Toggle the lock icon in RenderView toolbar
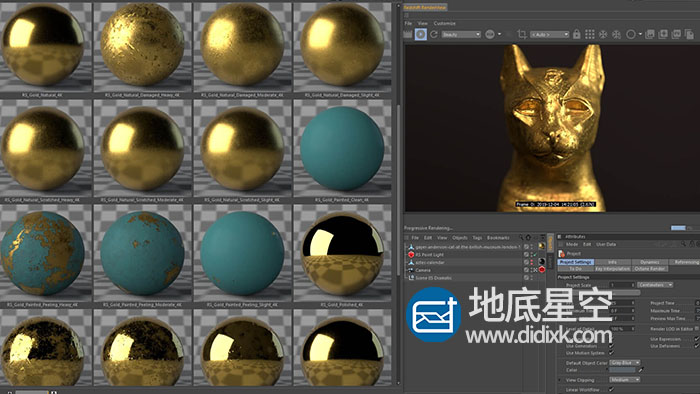700x394 pixels. click(x=576, y=34)
